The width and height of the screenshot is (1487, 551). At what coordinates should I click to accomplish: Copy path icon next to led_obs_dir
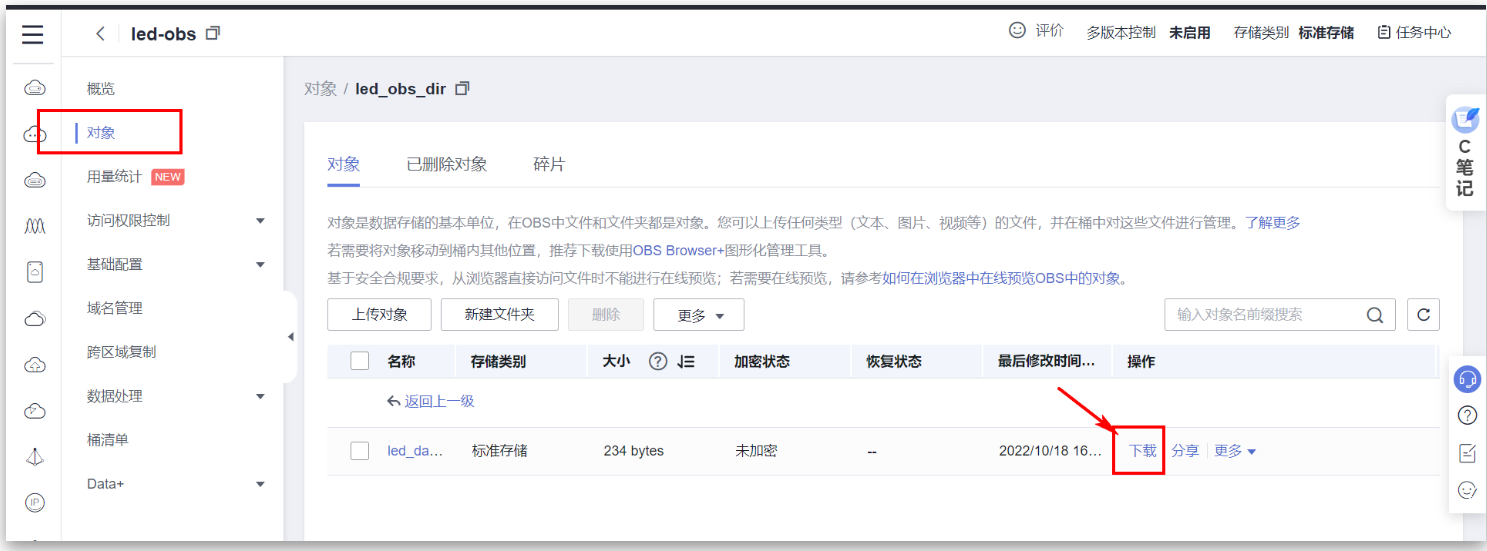(x=461, y=88)
